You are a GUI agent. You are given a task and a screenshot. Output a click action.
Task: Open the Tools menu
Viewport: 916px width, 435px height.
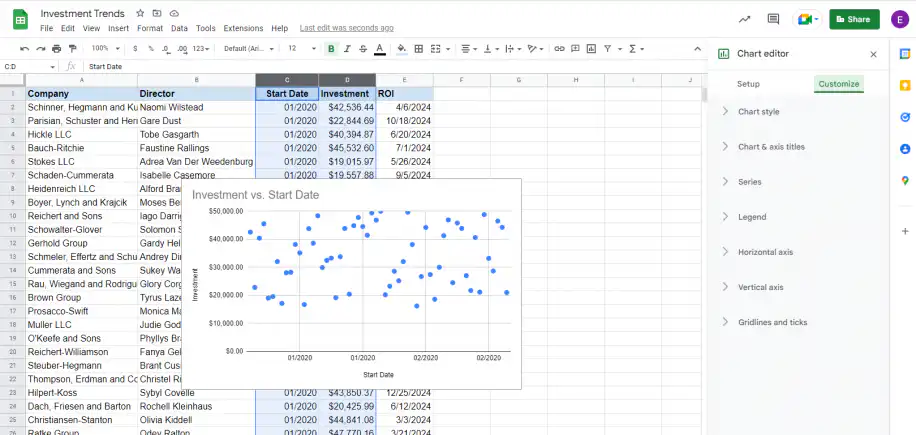pyautogui.click(x=206, y=28)
